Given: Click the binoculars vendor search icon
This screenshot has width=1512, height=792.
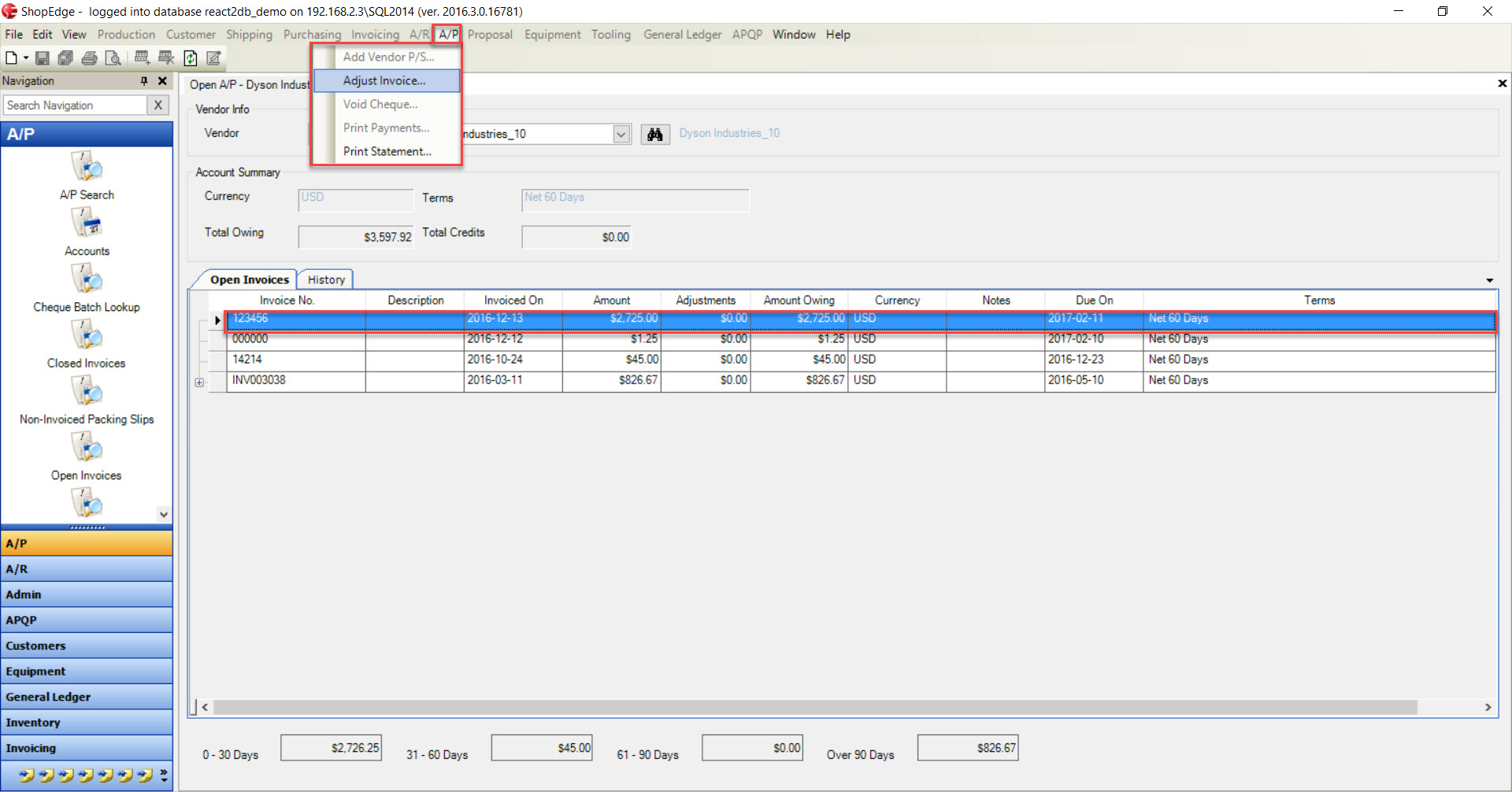Looking at the screenshot, I should coord(654,134).
